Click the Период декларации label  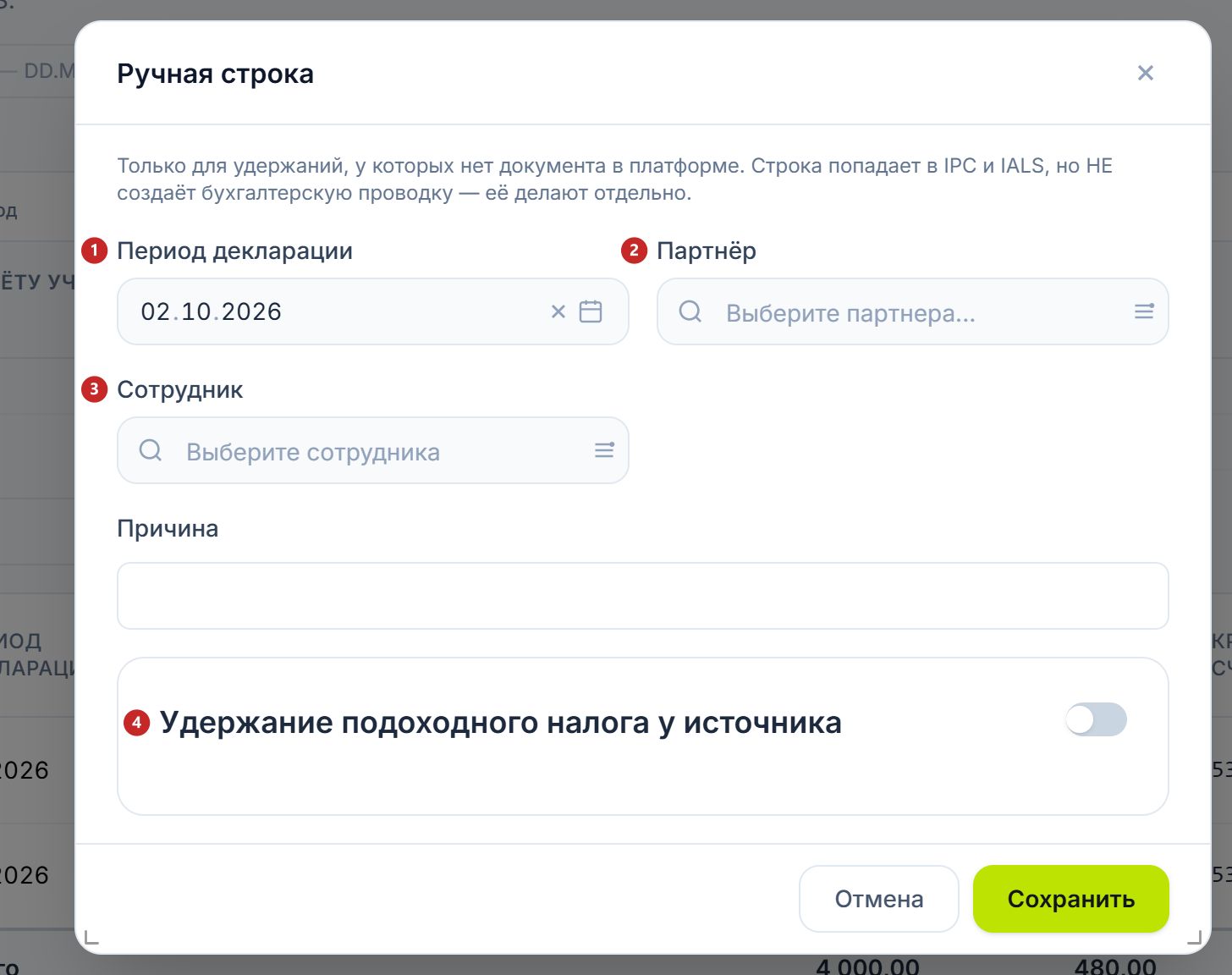pyautogui.click(x=234, y=251)
